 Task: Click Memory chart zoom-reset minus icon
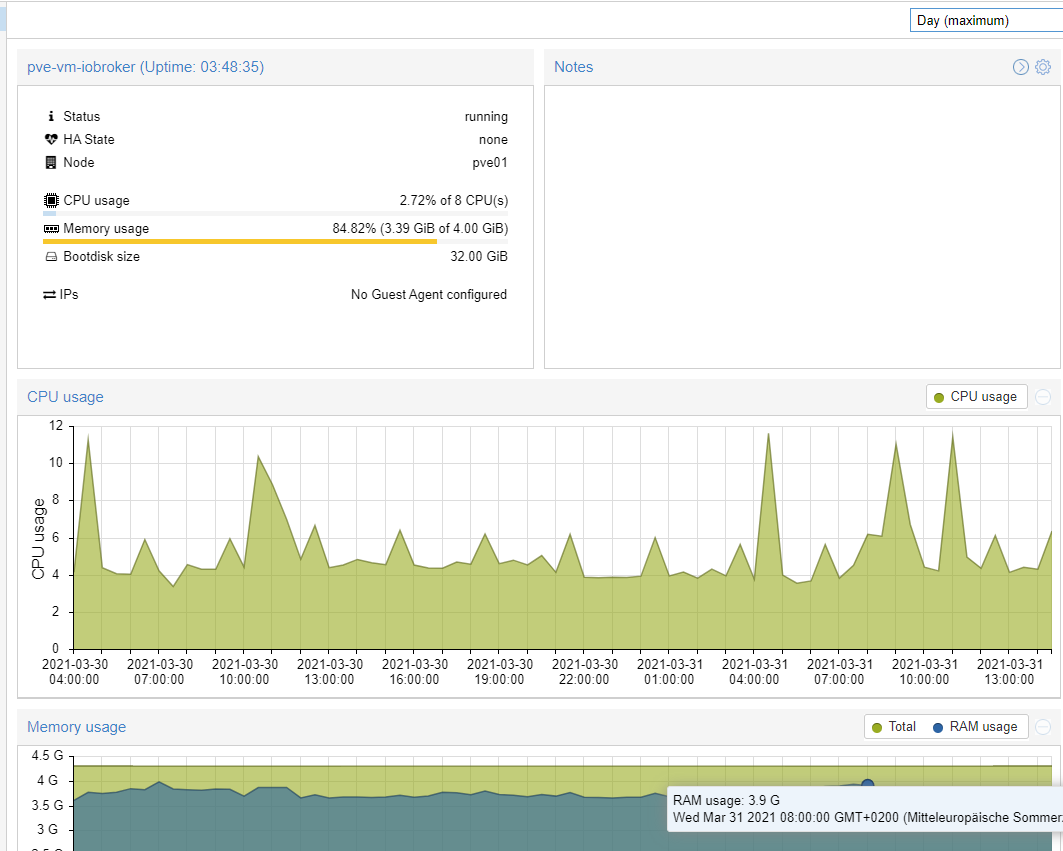[1043, 727]
